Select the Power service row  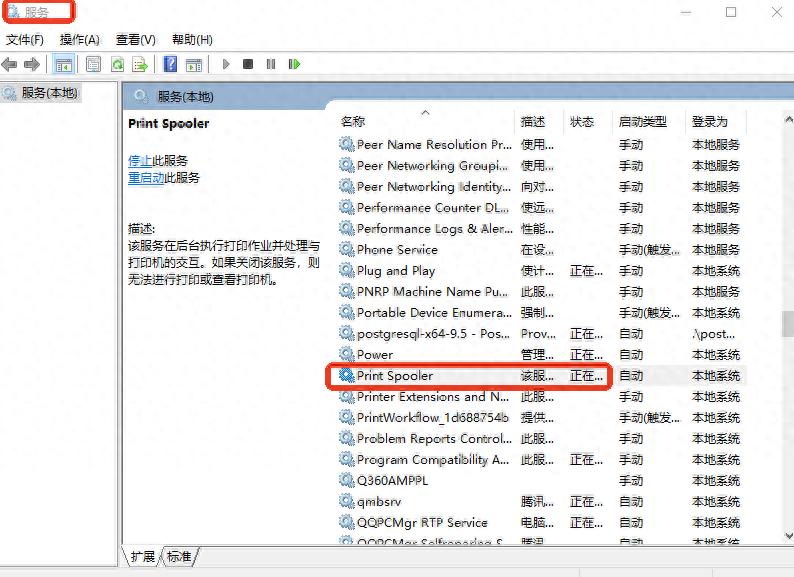click(x=542, y=354)
